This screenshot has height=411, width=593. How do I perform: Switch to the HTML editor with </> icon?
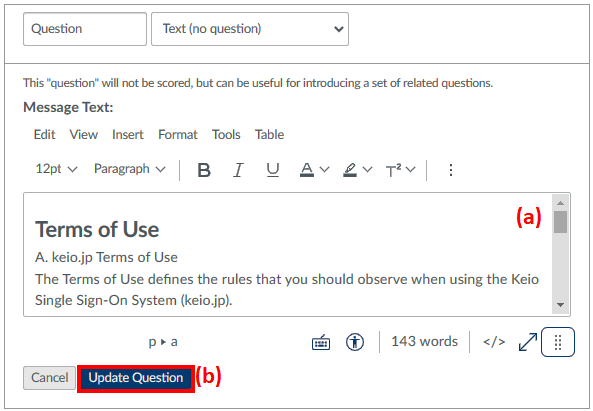494,342
